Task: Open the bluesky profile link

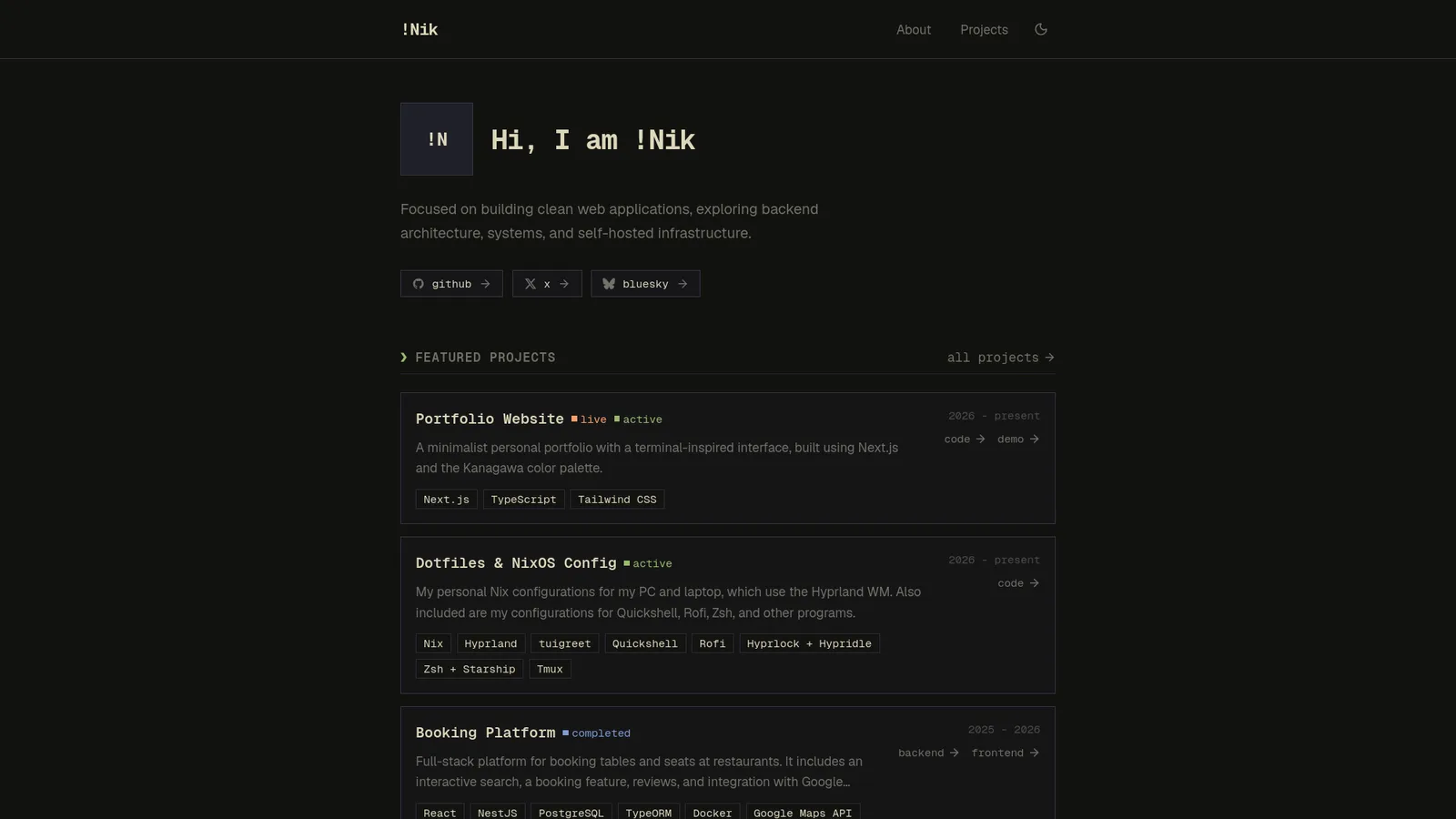Action: pyautogui.click(x=645, y=284)
